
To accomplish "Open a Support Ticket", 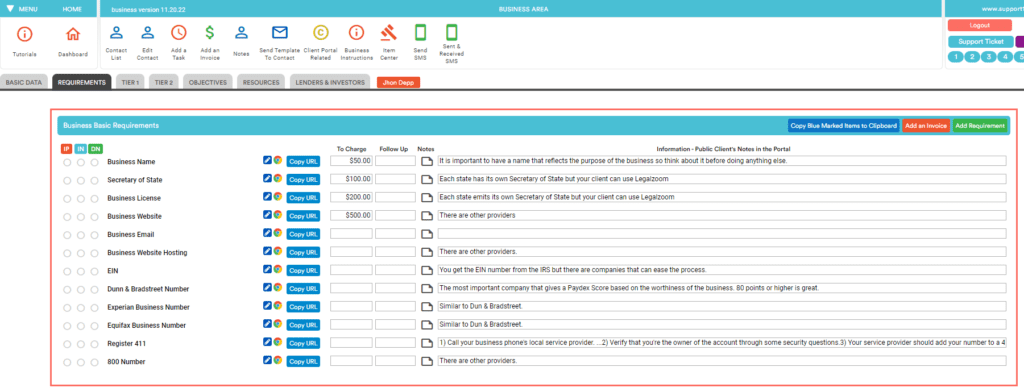I will (980, 41).
